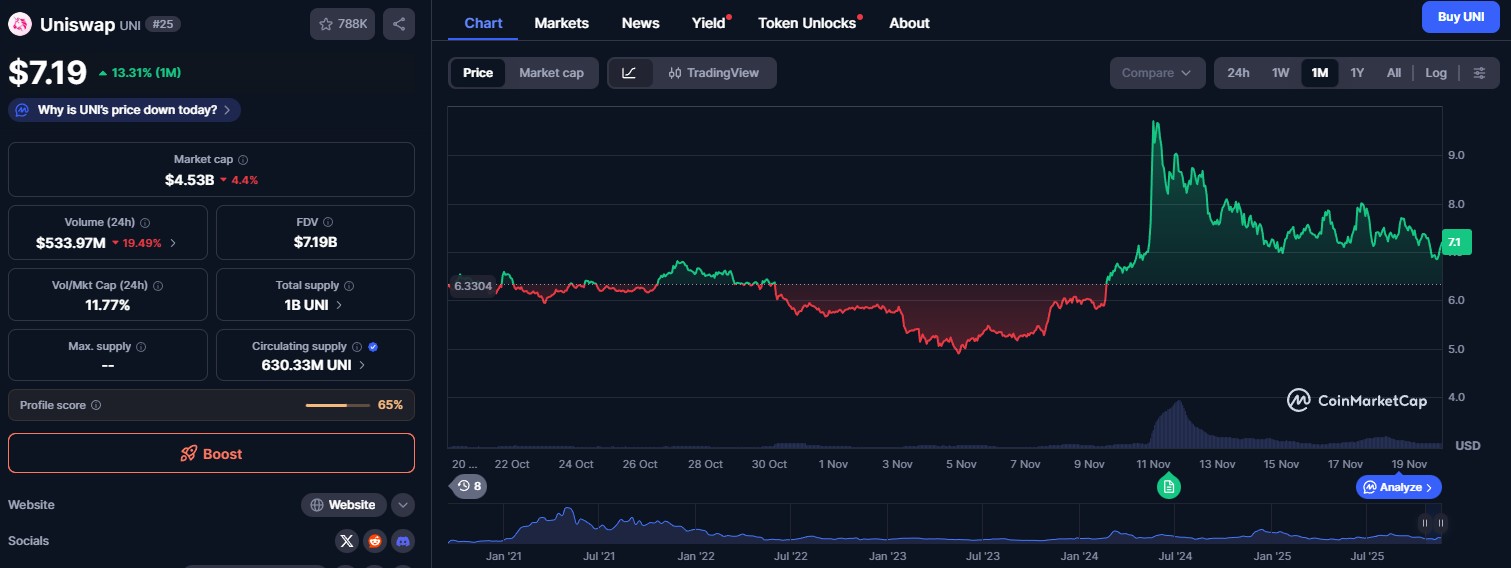Expand Volume (24h) details chevron
The height and width of the screenshot is (568, 1511).
click(x=174, y=243)
